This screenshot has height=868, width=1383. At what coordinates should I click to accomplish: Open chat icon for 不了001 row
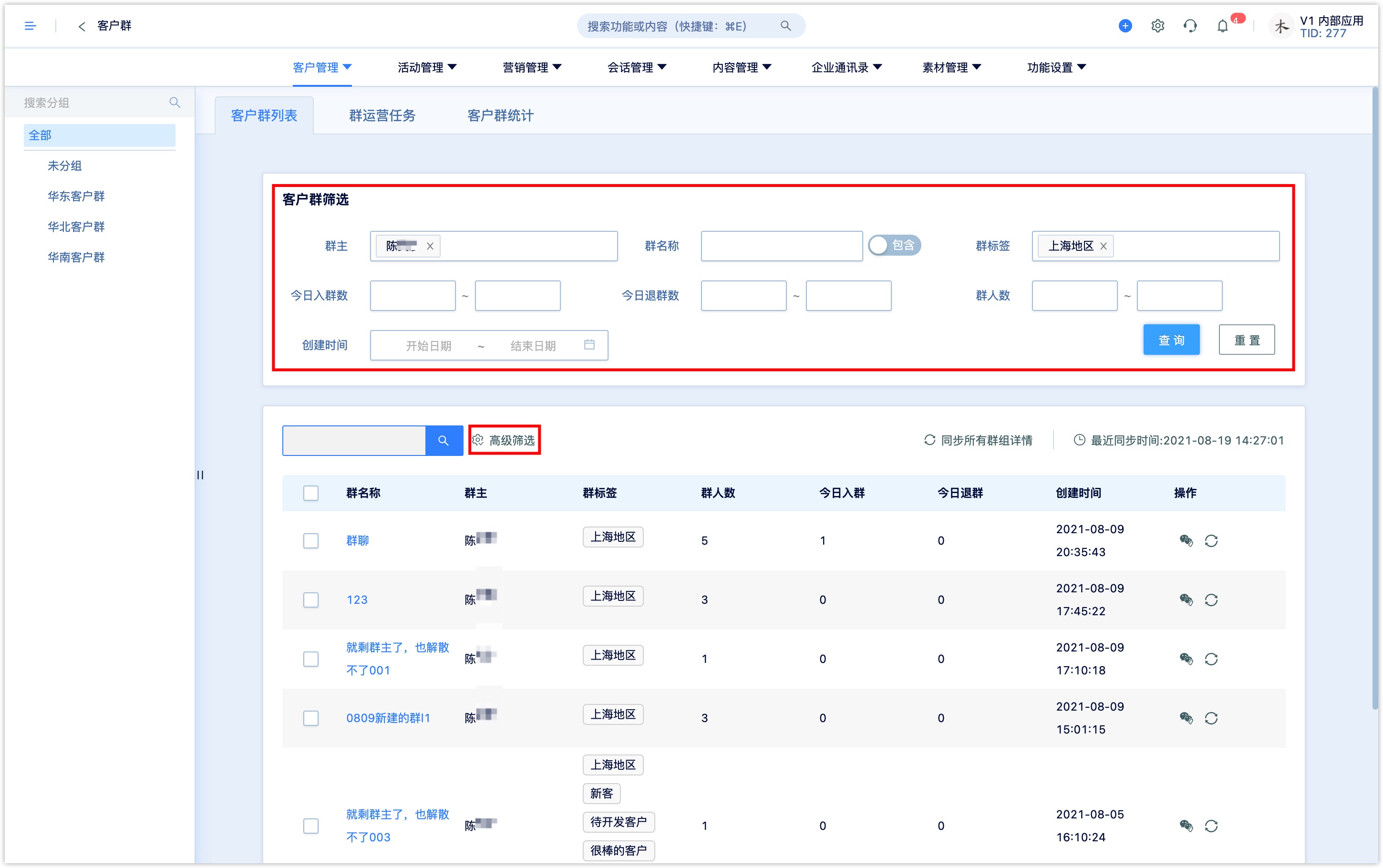click(x=1186, y=659)
